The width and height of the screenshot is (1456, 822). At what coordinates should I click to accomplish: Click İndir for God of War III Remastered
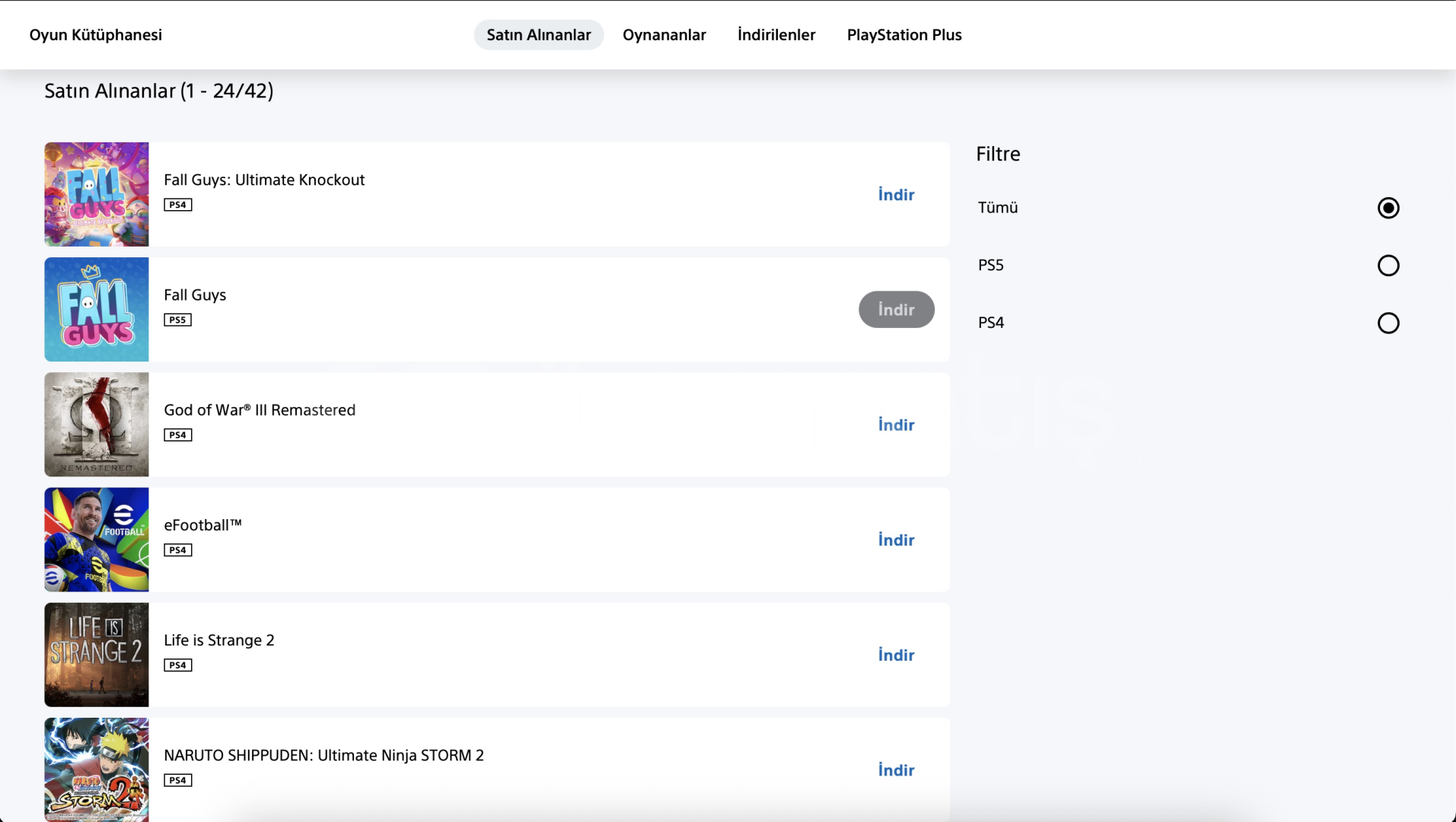897,425
